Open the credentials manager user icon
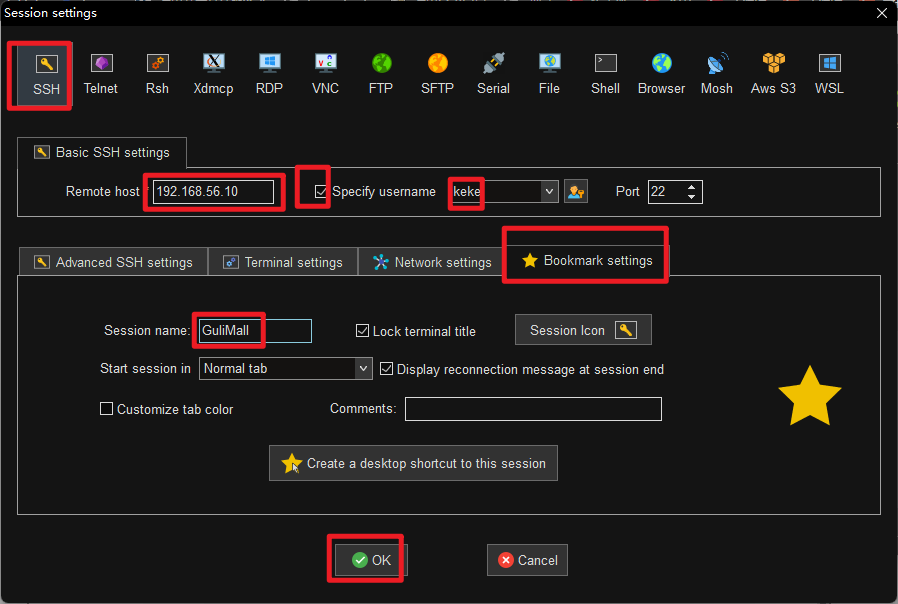This screenshot has width=898, height=604. click(576, 192)
